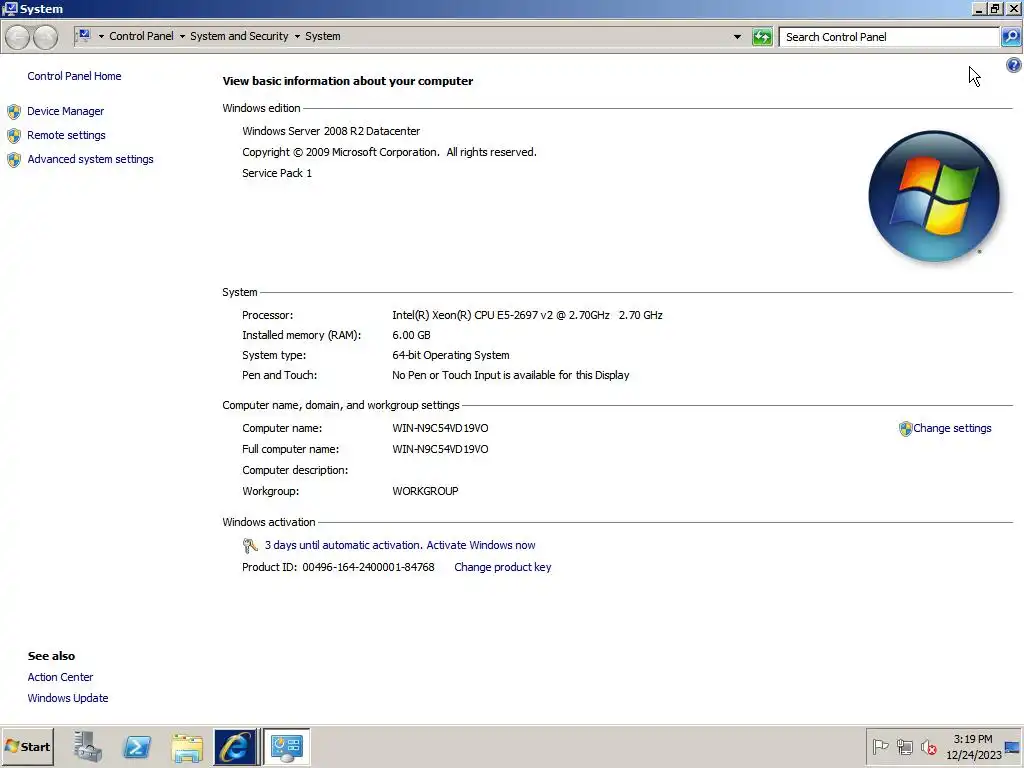Click the System window title icon
This screenshot has width=1024, height=768.
pos(10,8)
